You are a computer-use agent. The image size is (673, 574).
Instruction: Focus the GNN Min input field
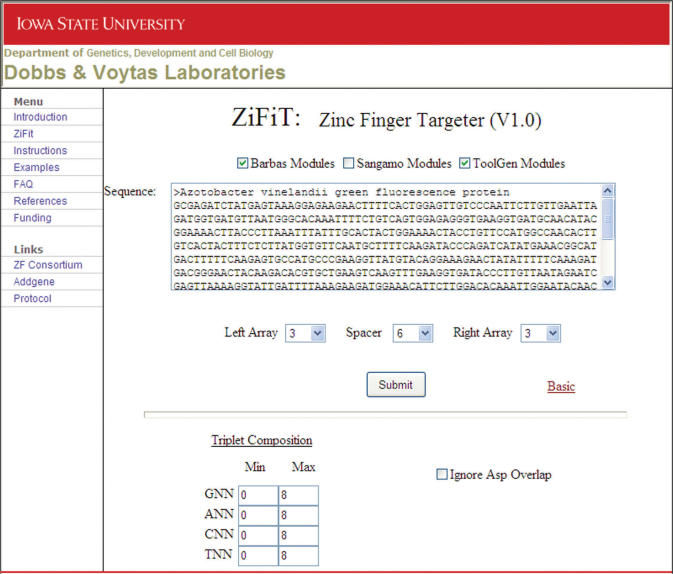pos(258,495)
